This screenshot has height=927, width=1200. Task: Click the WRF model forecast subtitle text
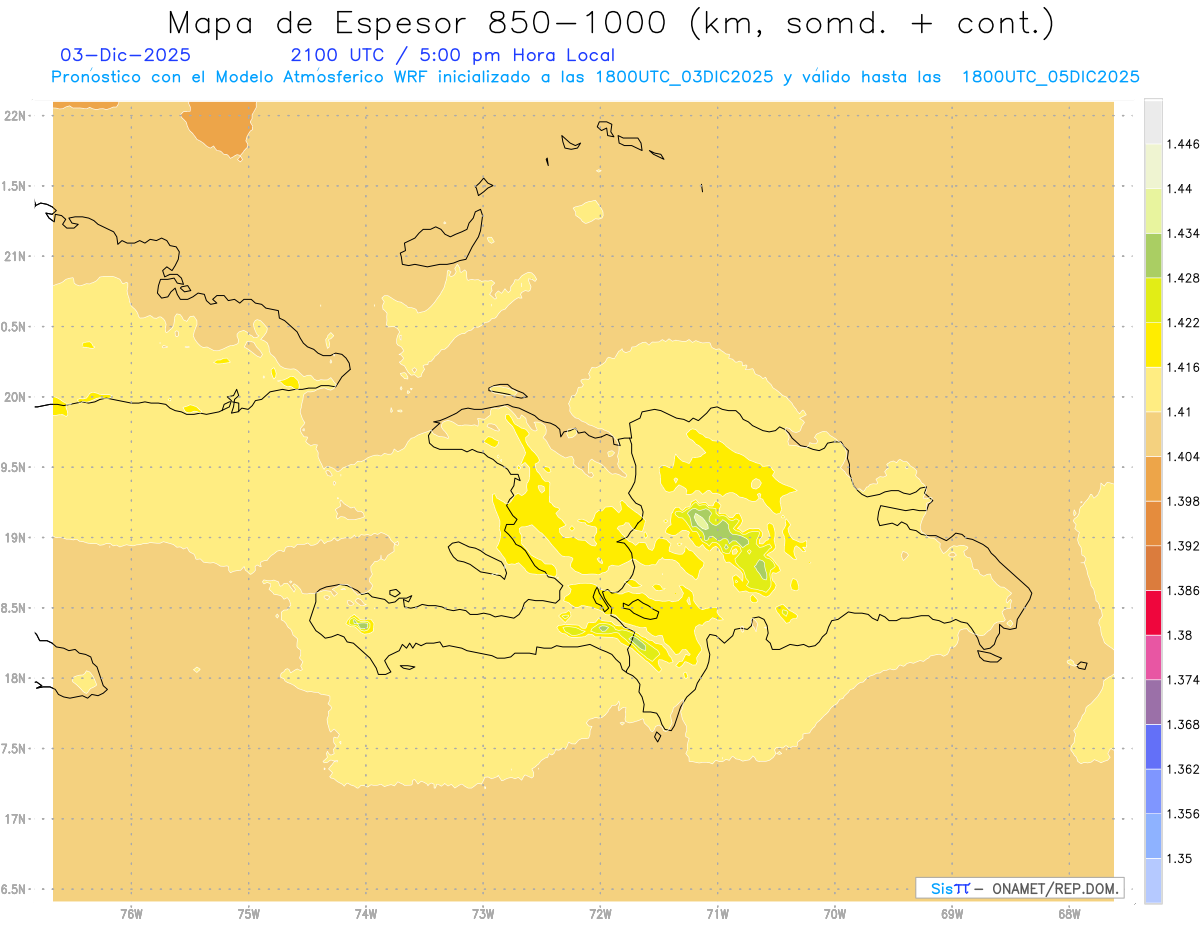(595, 77)
